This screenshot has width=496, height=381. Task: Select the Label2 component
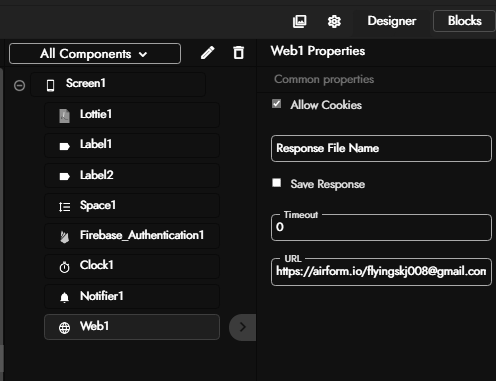point(132,175)
